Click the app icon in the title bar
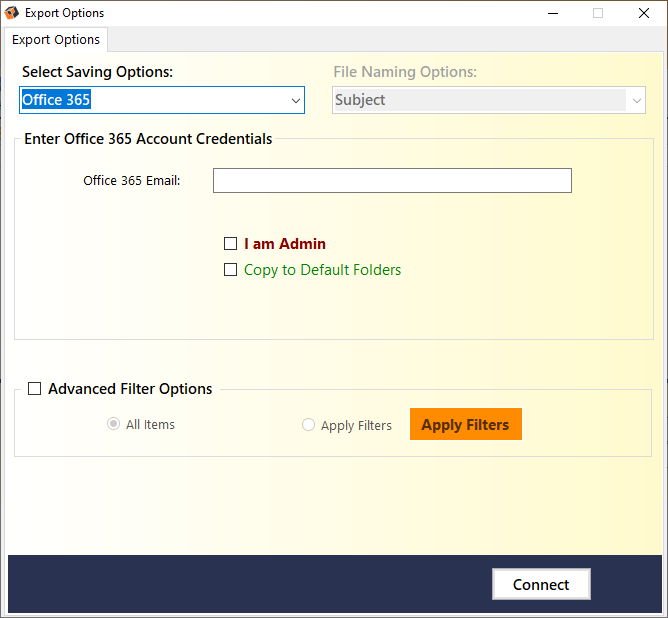 12,13
